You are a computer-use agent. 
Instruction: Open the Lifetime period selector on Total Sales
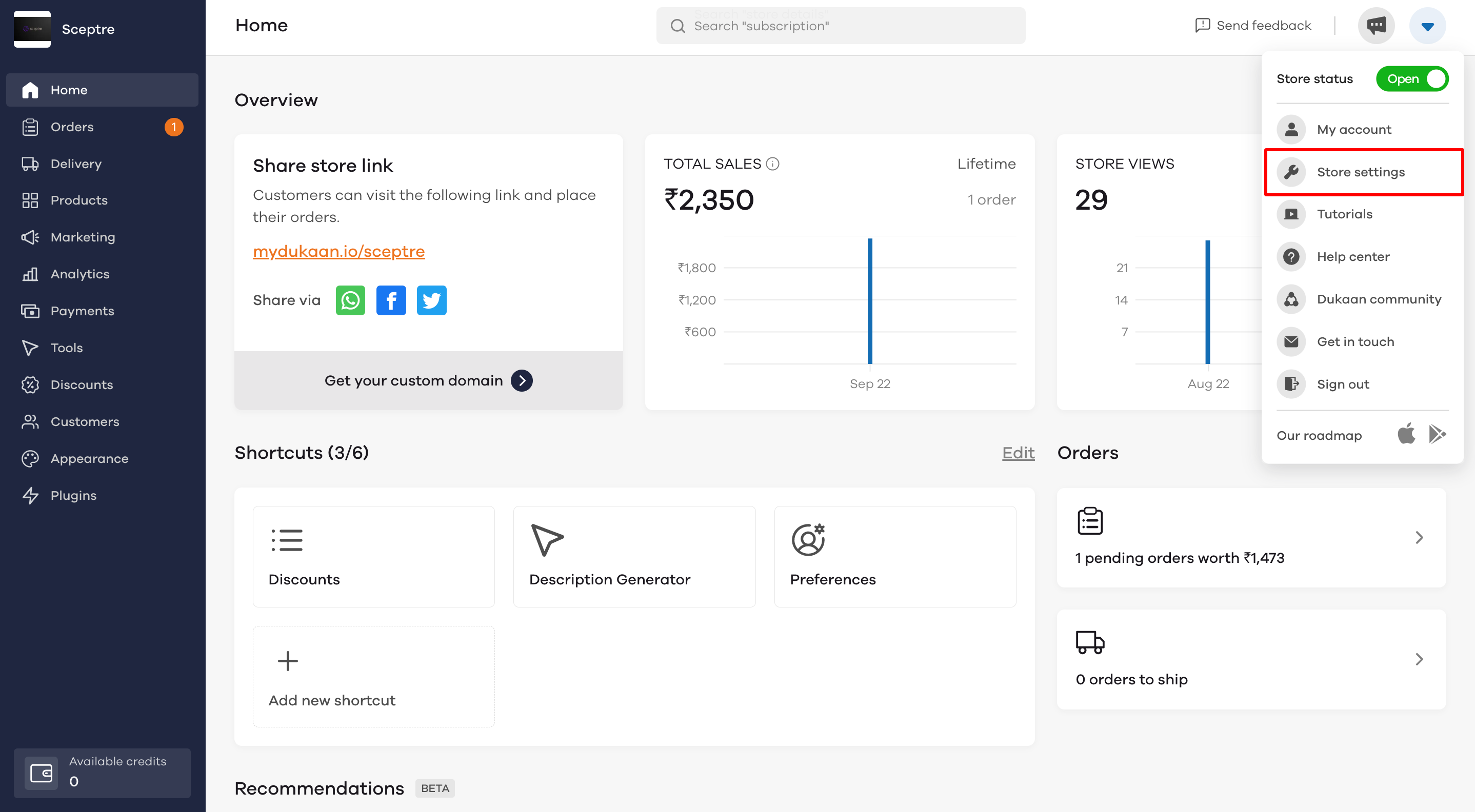point(987,164)
